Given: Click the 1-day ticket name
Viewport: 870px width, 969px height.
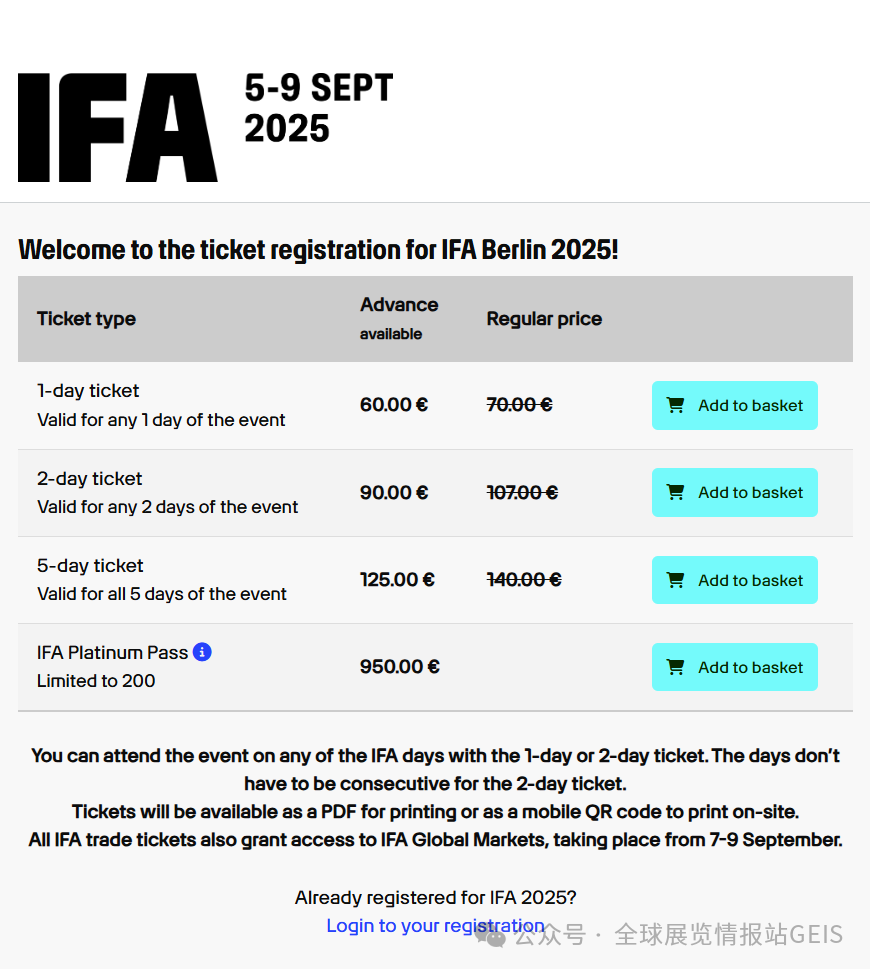Looking at the screenshot, I should point(88,391).
